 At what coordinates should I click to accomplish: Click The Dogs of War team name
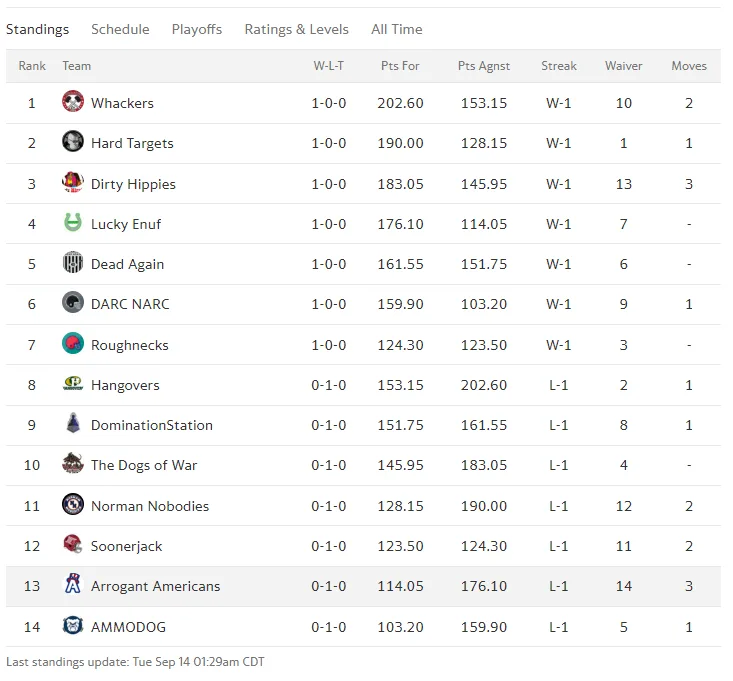click(144, 466)
